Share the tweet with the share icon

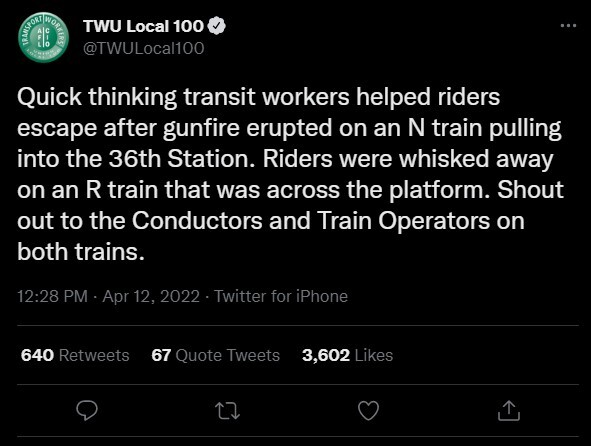pos(509,410)
